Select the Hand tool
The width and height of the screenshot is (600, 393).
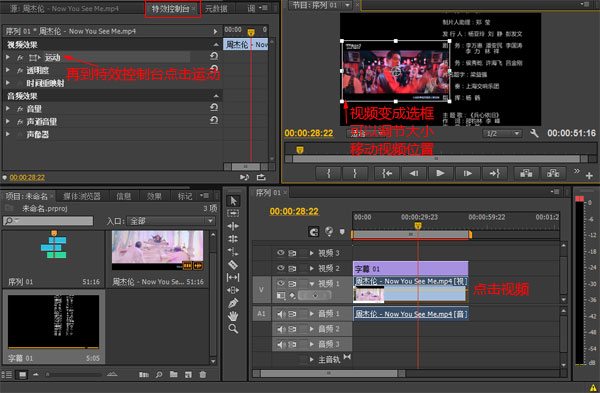coord(233,316)
